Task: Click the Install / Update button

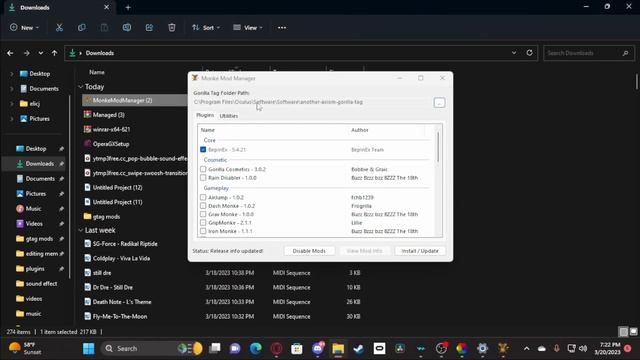Action: [x=420, y=251]
